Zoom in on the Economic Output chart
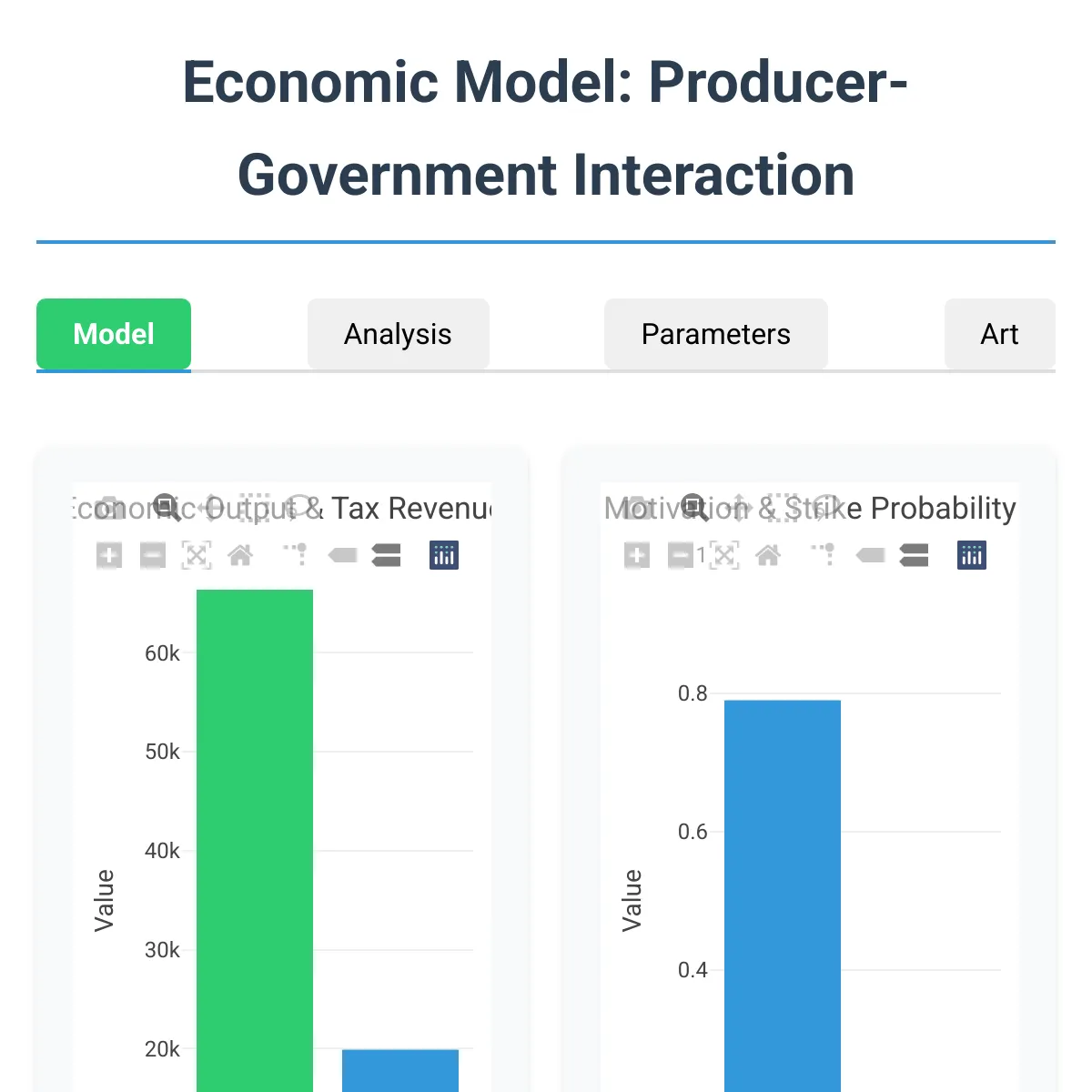Viewport: 1092px width, 1092px height. (x=109, y=555)
